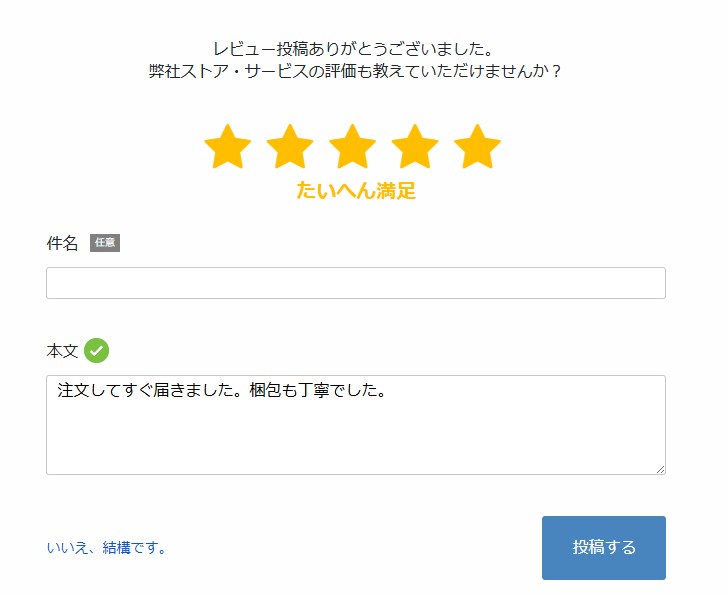727x596 pixels.
Task: Submit the review with 投稿する button
Action: click(x=604, y=548)
